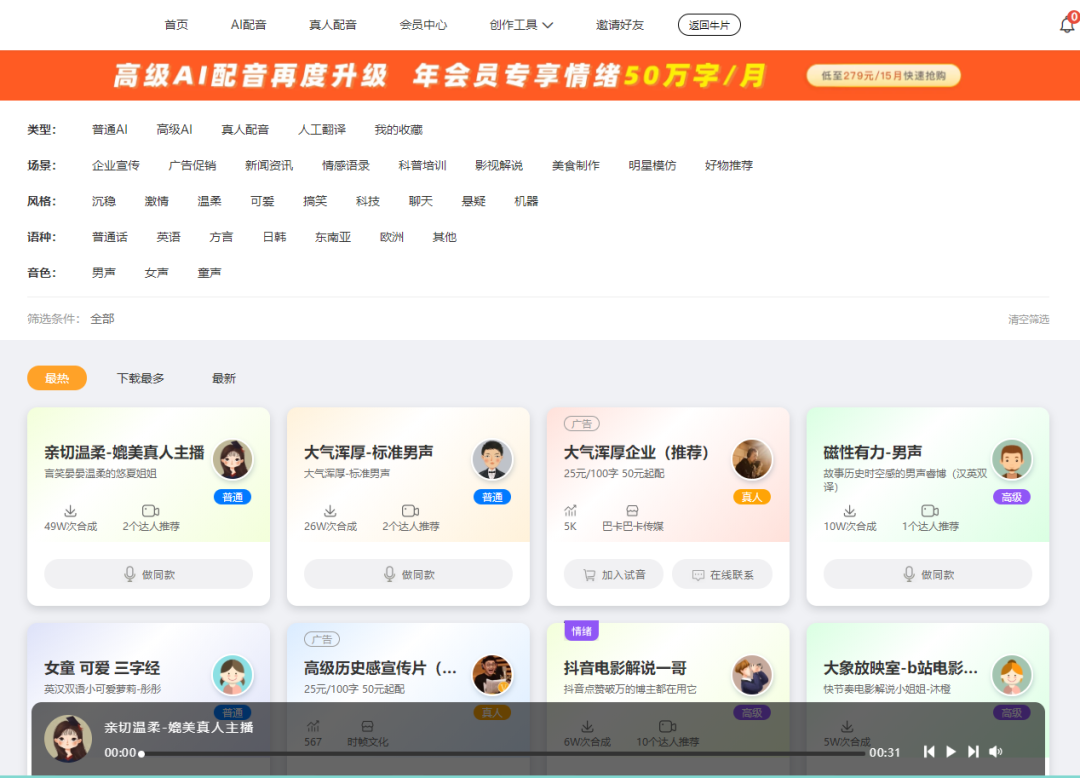Open avatar of 女童 可爱 三字经 card
Viewport: 1080px width, 778px height.
click(x=232, y=675)
